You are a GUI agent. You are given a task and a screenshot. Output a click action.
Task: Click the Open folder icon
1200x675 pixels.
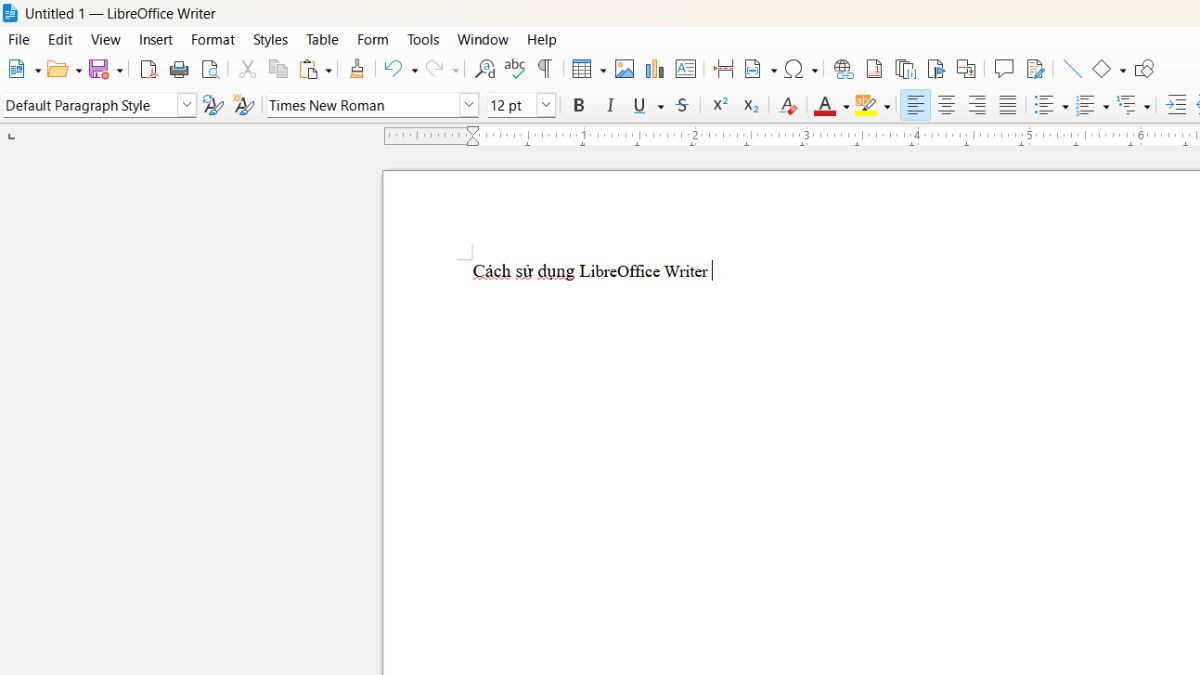coord(58,69)
